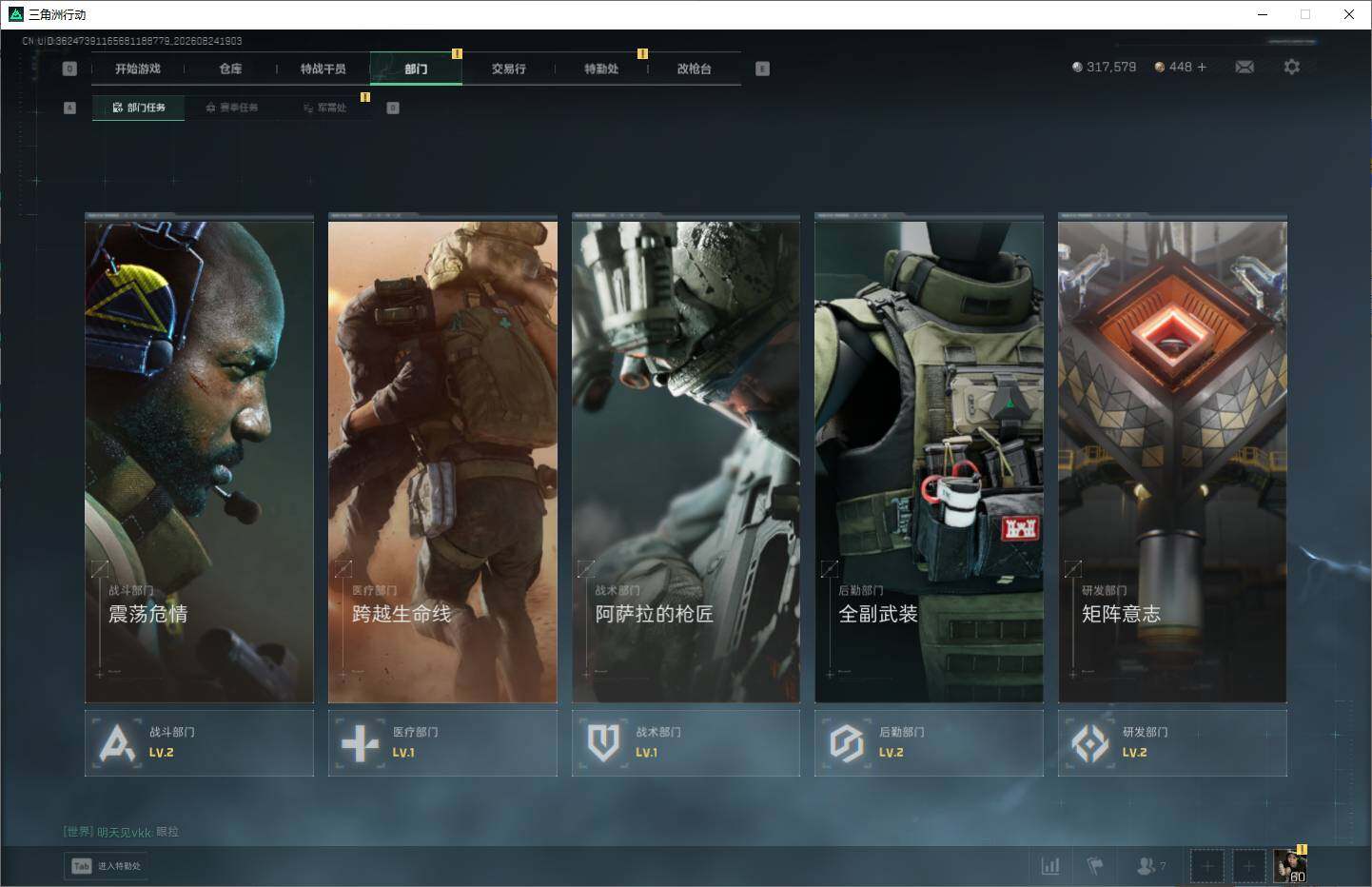The width and height of the screenshot is (1372, 887).
Task: Click the Tab key hint icon
Action: (x=82, y=866)
